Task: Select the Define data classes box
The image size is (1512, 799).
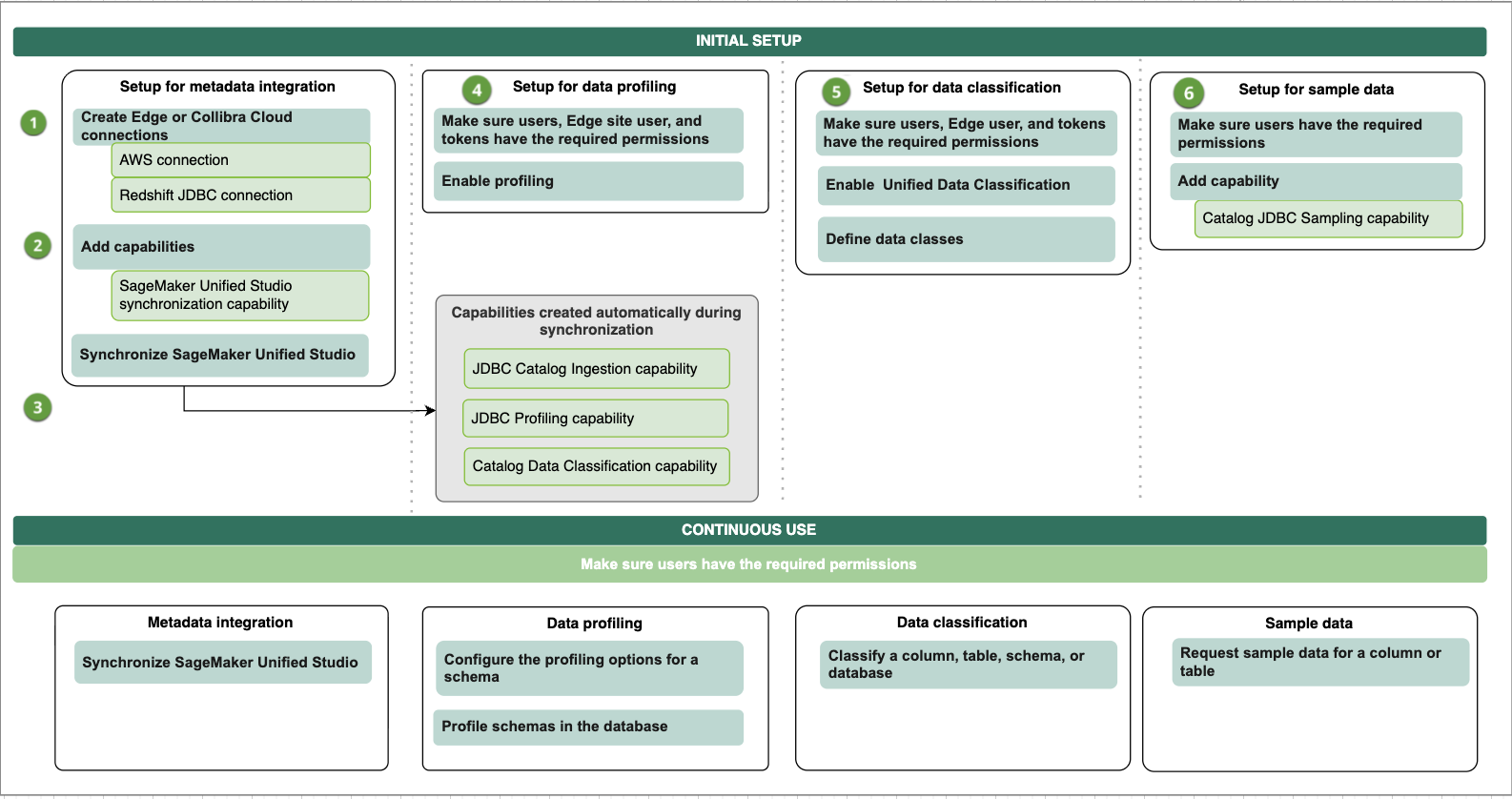Action: (966, 239)
